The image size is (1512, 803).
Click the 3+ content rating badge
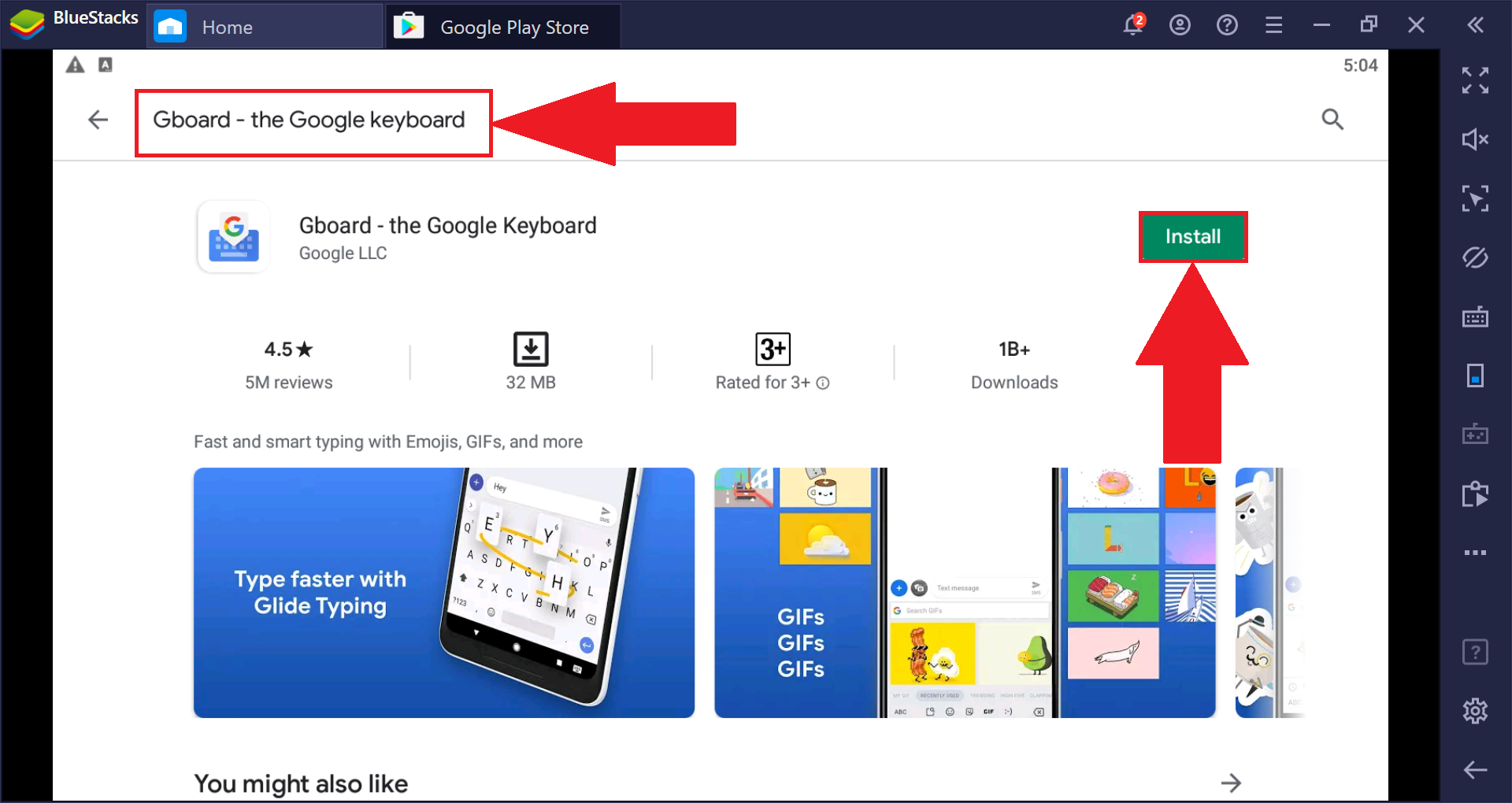coord(773,350)
